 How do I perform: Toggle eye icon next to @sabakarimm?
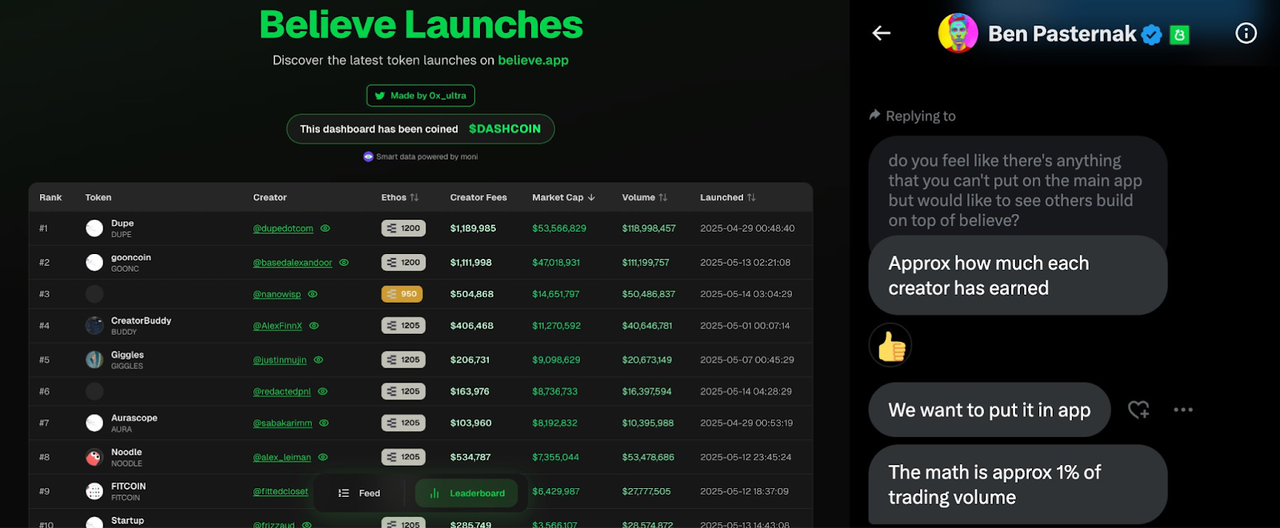pyautogui.click(x=323, y=423)
